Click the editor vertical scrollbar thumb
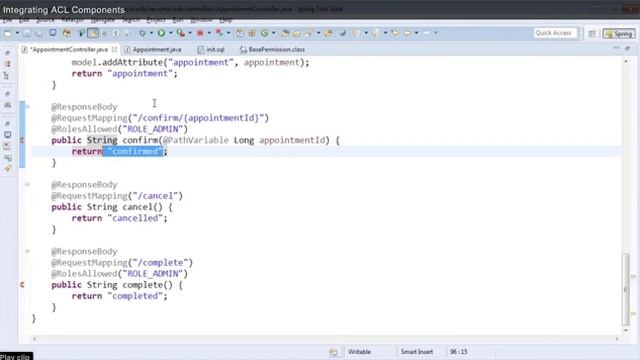The image size is (640, 360). coord(626,289)
